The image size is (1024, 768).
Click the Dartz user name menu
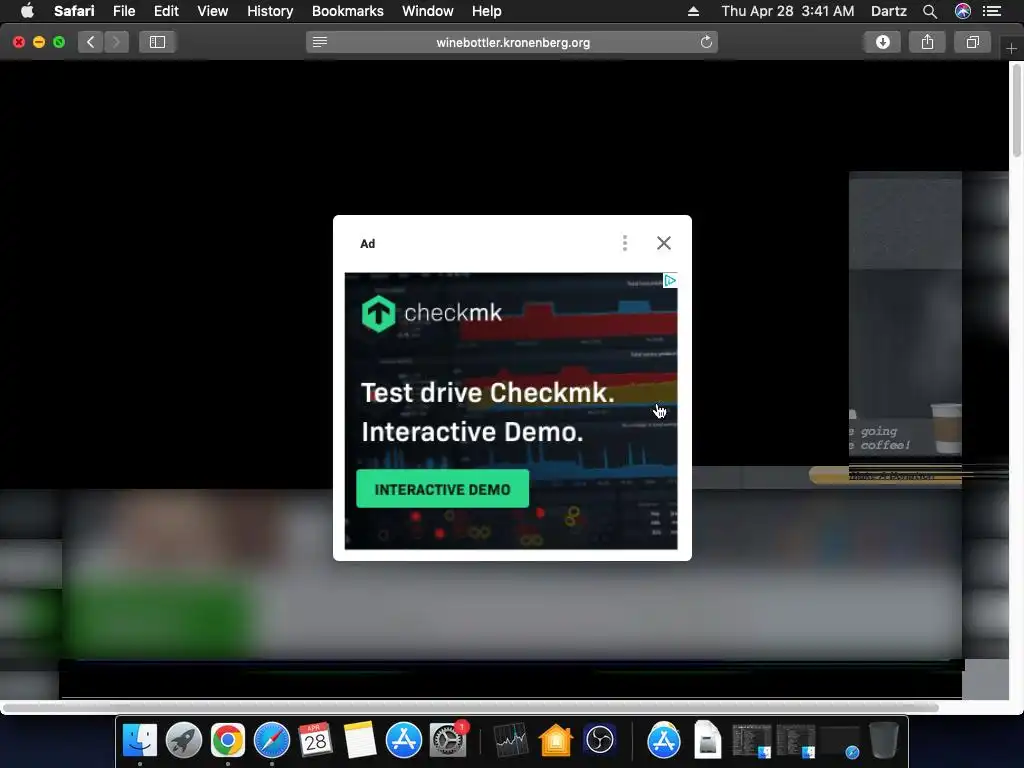[888, 11]
